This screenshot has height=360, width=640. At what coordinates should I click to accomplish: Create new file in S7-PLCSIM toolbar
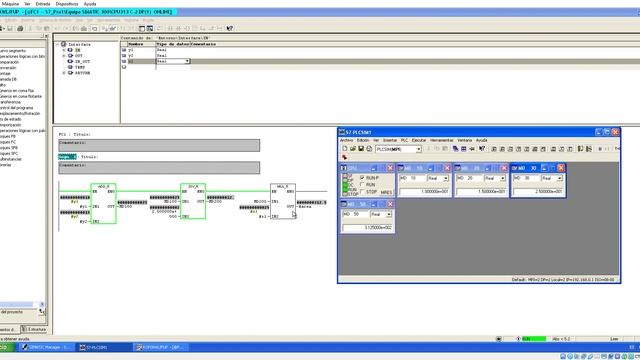(345, 149)
